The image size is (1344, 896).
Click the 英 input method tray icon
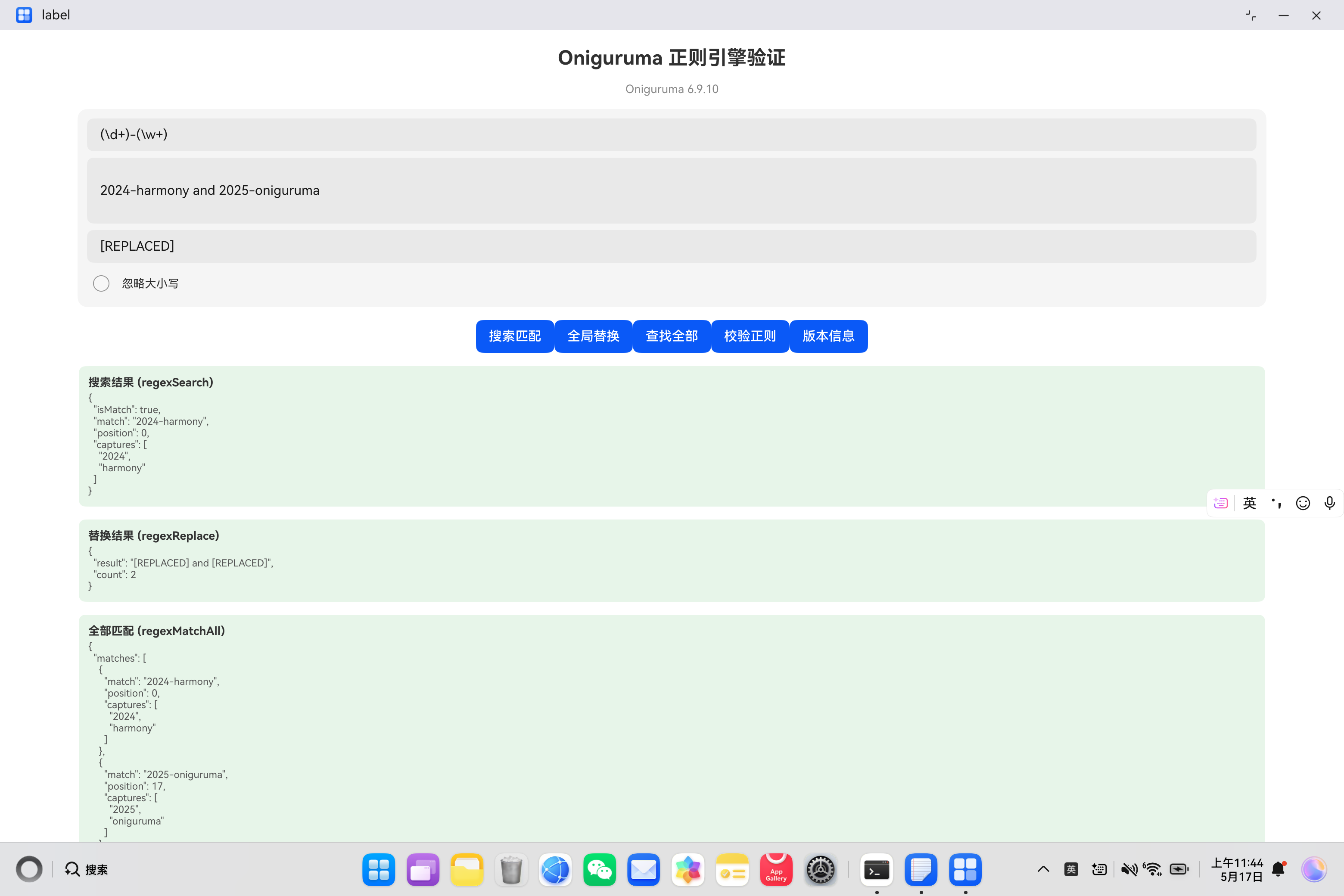tap(1071, 869)
